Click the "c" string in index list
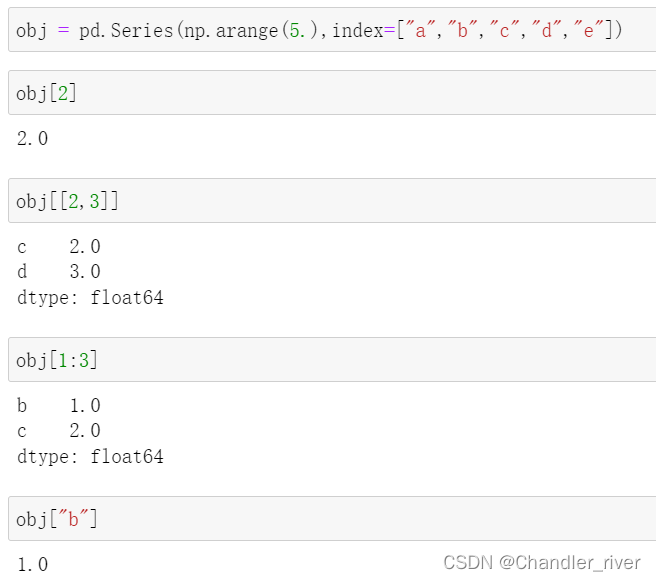The image size is (656, 581). point(505,30)
